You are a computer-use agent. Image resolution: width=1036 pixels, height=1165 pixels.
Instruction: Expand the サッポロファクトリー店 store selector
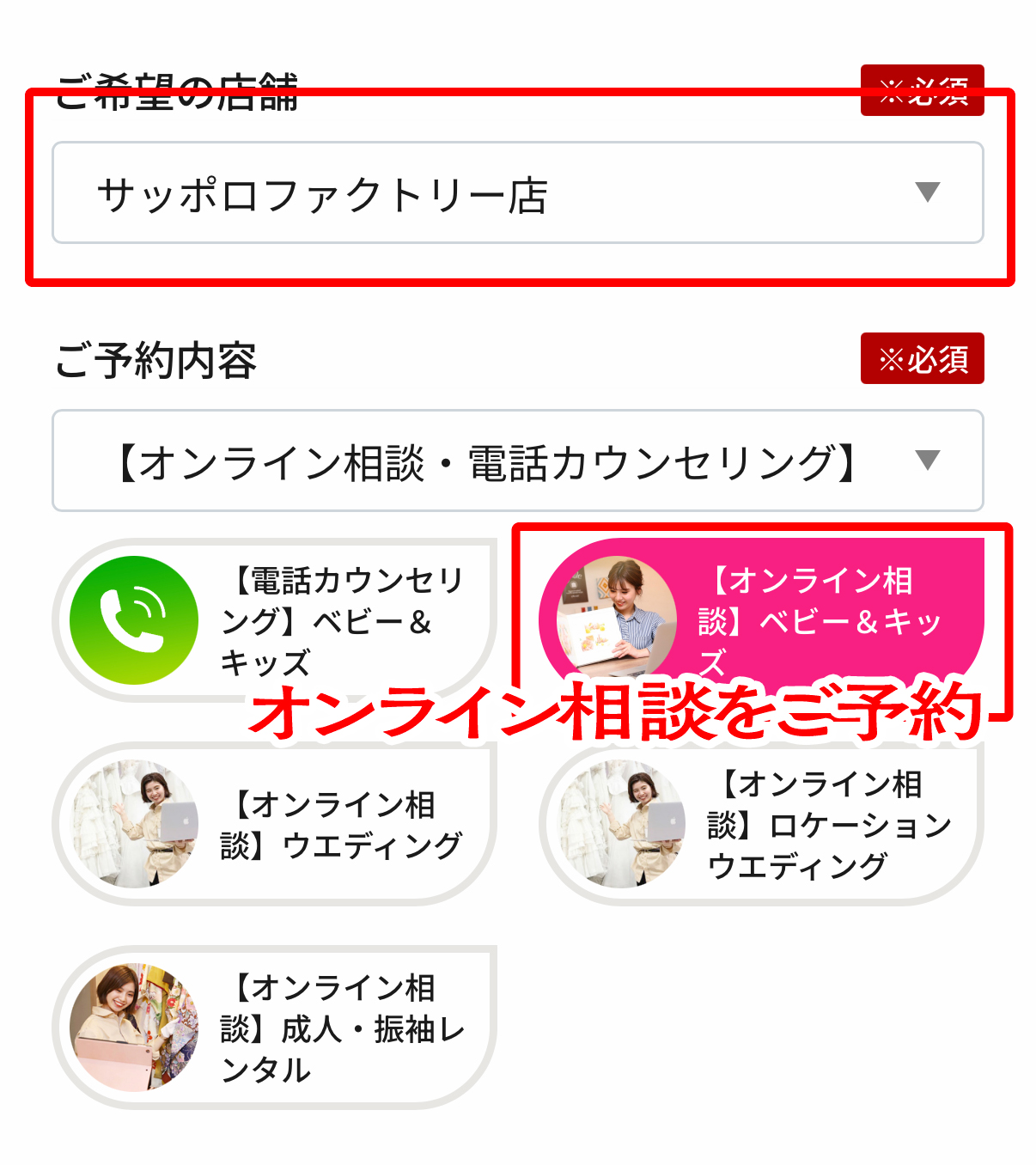[x=518, y=192]
